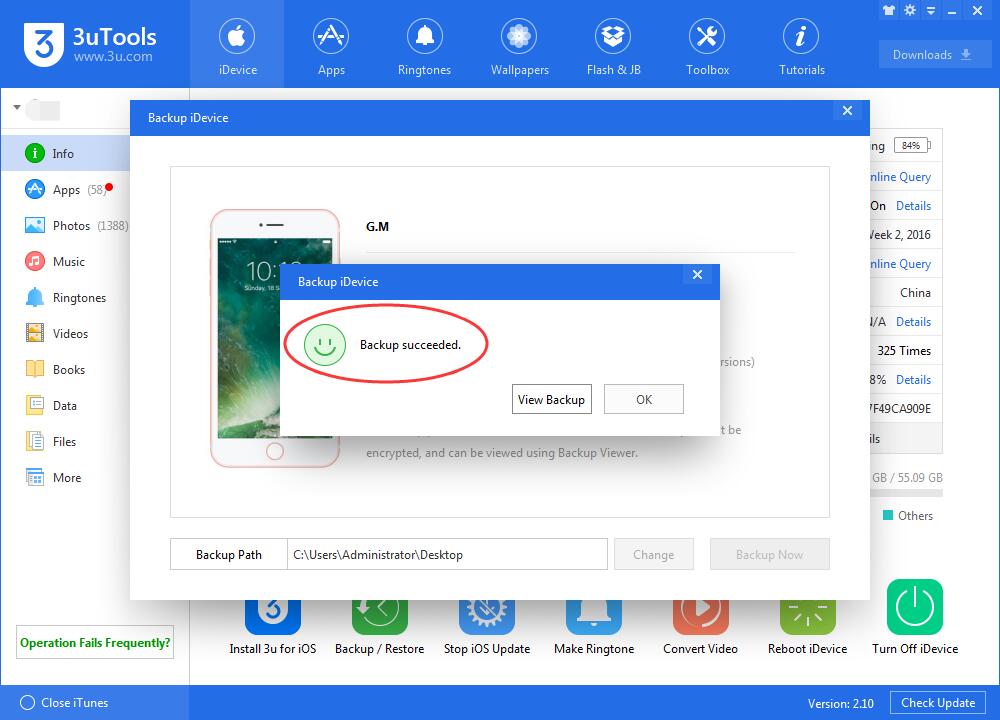
Task: Click the Check Update button
Action: (938, 703)
